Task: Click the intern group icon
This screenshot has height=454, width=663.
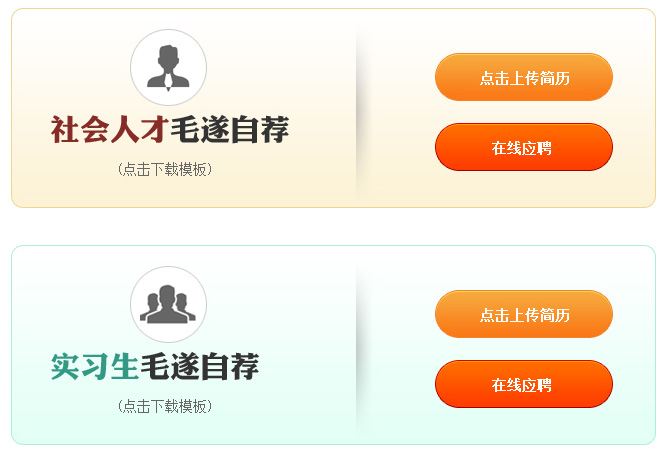Action: pyautogui.click(x=168, y=304)
